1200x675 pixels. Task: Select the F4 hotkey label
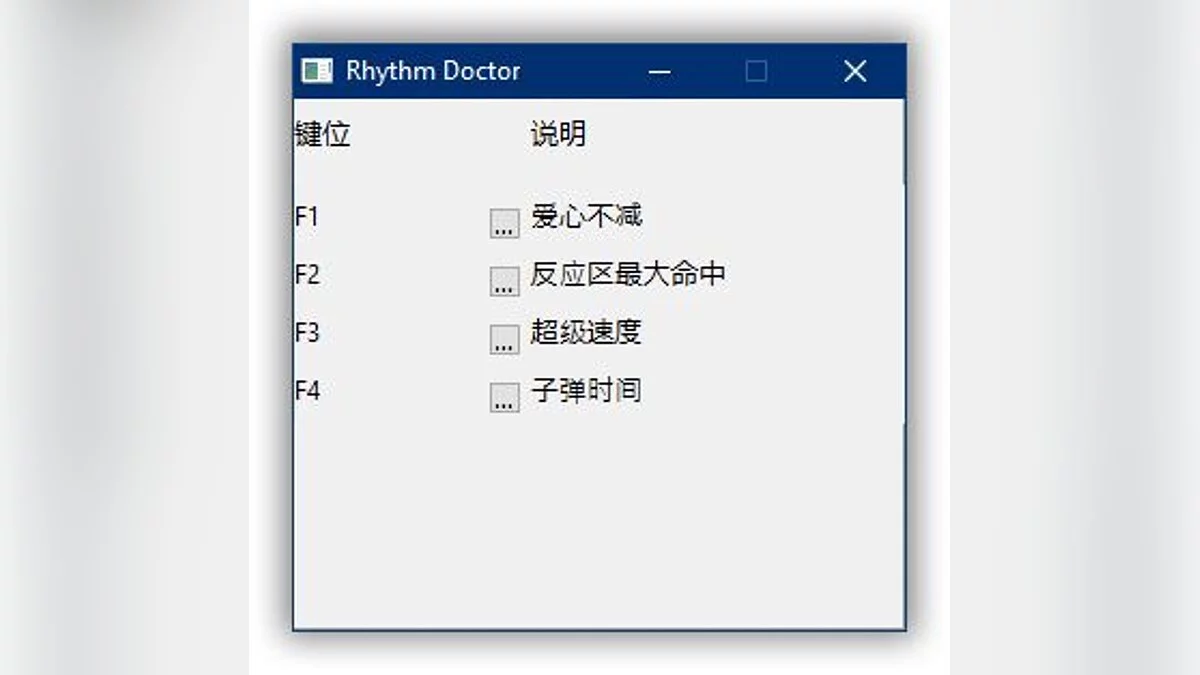(x=307, y=391)
